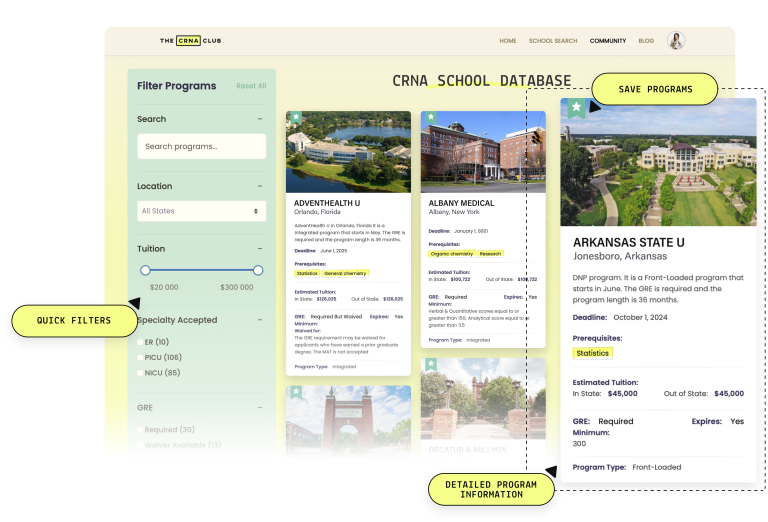The height and width of the screenshot is (522, 768).
Task: Open School Search in navigation
Action: 553,41
